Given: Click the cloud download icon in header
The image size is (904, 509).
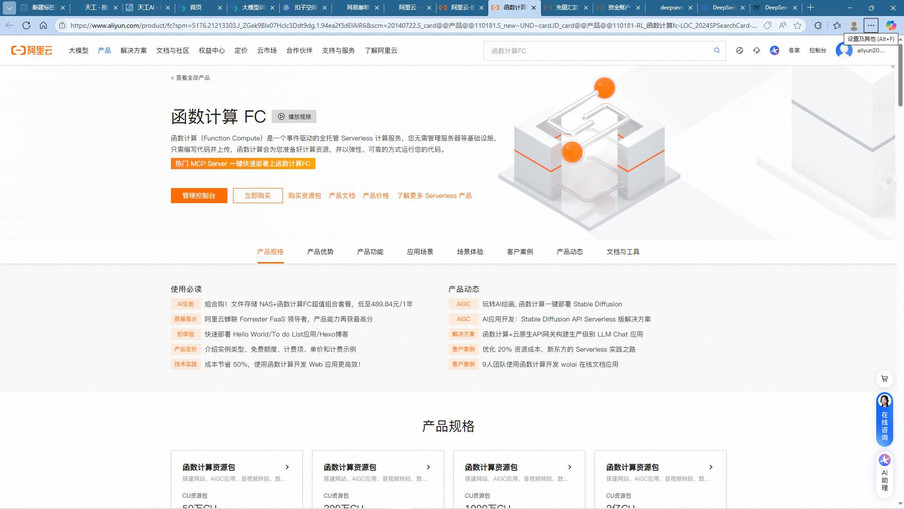Looking at the screenshot, I should click(x=756, y=51).
